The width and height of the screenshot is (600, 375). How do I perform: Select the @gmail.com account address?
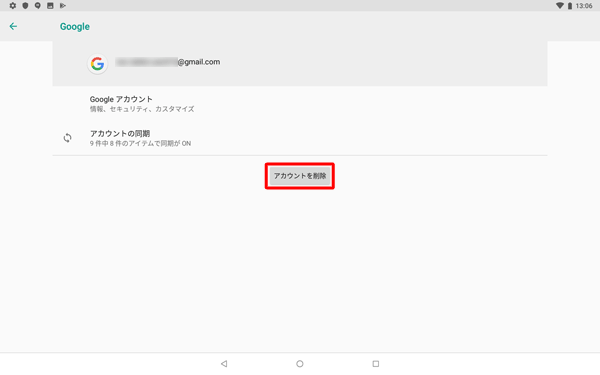click(x=168, y=62)
